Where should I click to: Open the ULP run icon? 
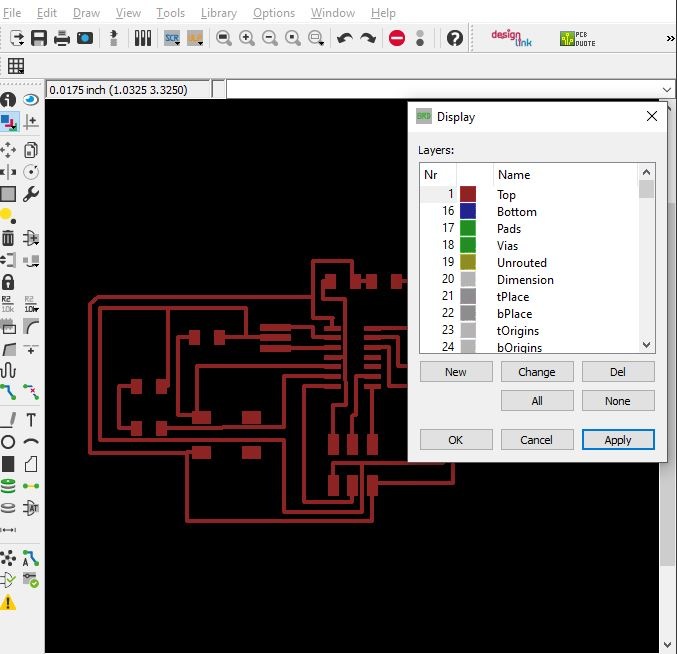(195, 38)
